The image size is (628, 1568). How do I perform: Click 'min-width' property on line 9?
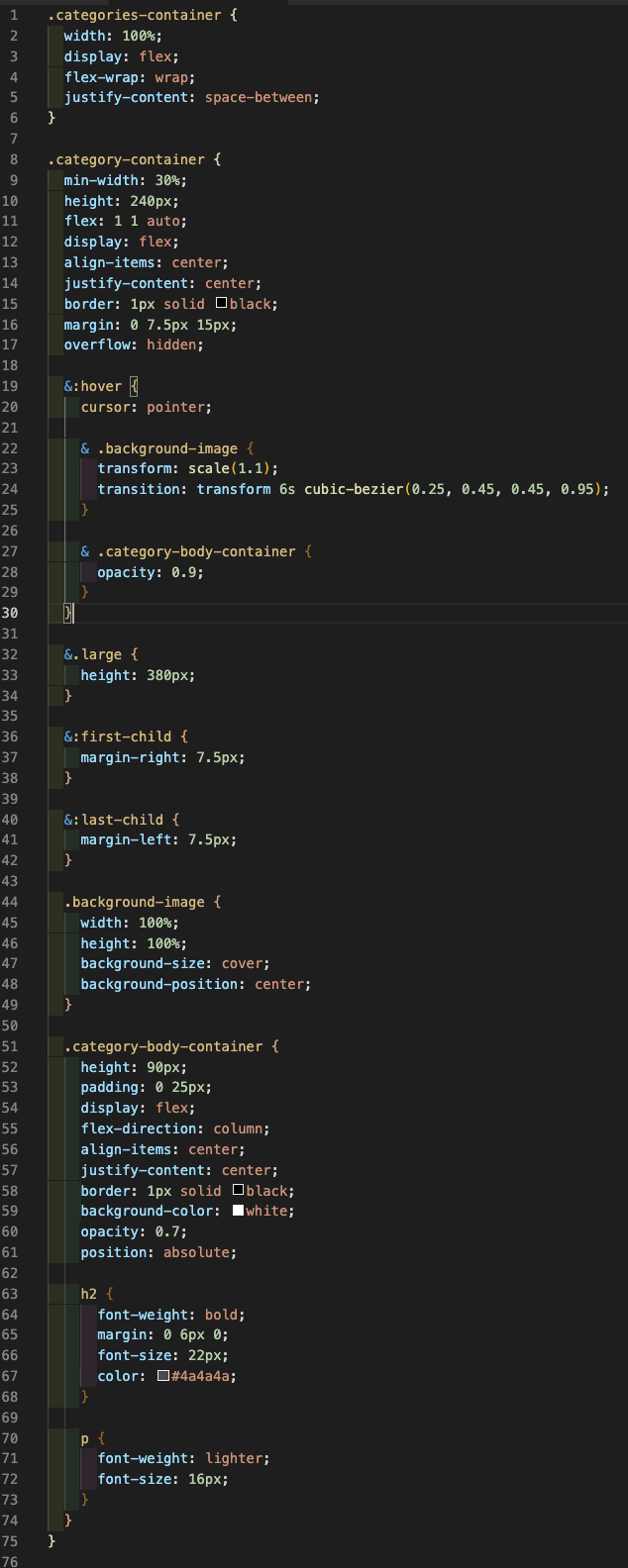tap(101, 180)
